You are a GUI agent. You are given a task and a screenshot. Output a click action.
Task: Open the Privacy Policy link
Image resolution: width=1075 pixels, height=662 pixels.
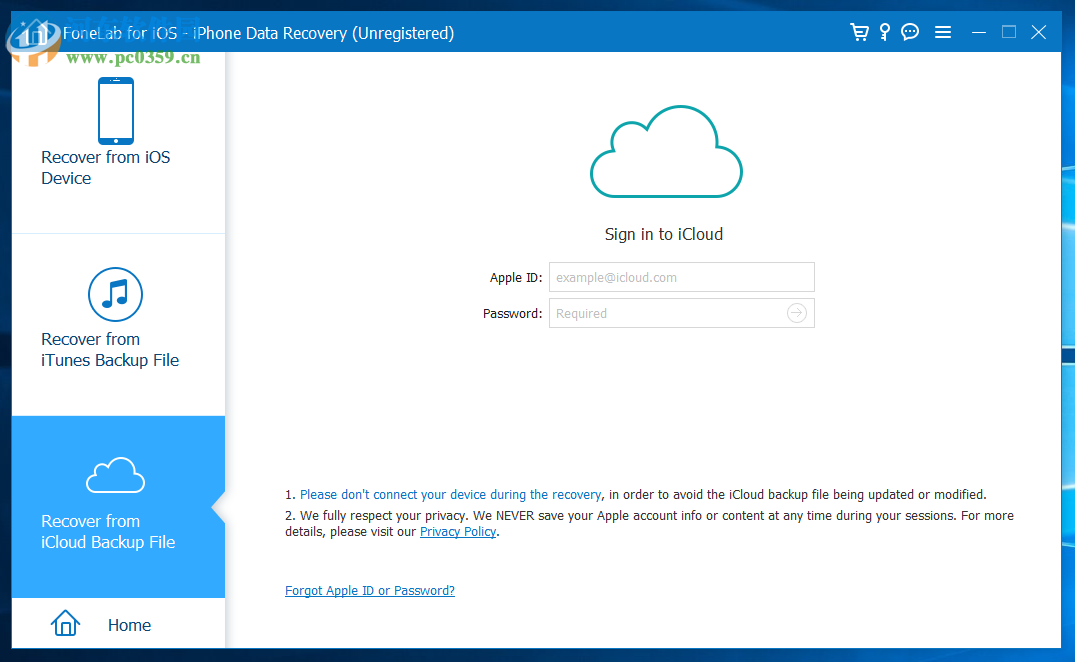[x=458, y=532]
